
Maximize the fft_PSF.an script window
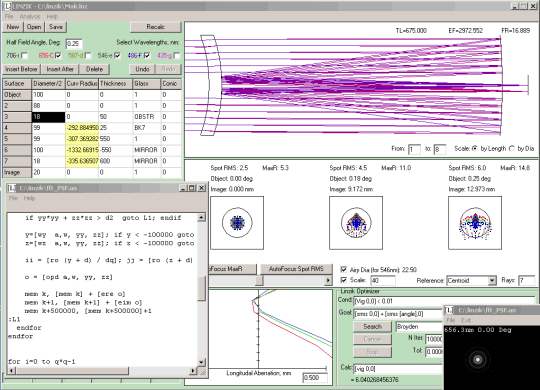click(192, 188)
